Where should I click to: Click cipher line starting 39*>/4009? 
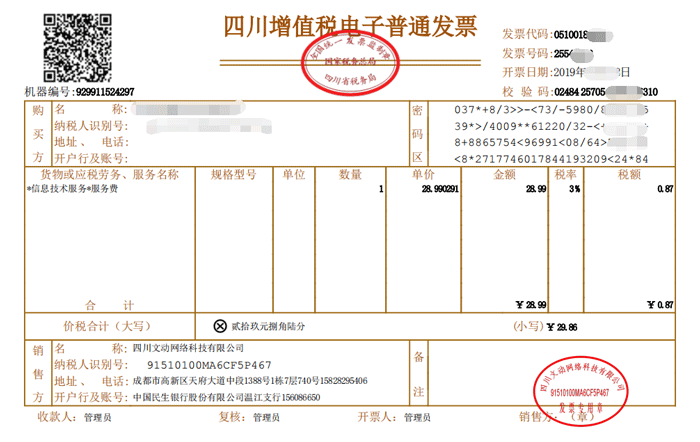[x=551, y=126]
